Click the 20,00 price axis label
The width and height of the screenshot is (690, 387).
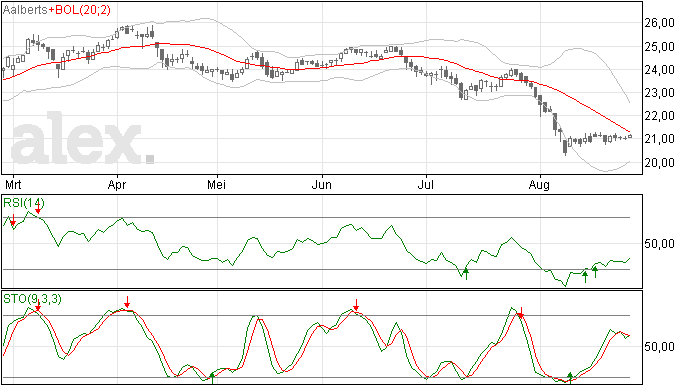[x=659, y=162]
